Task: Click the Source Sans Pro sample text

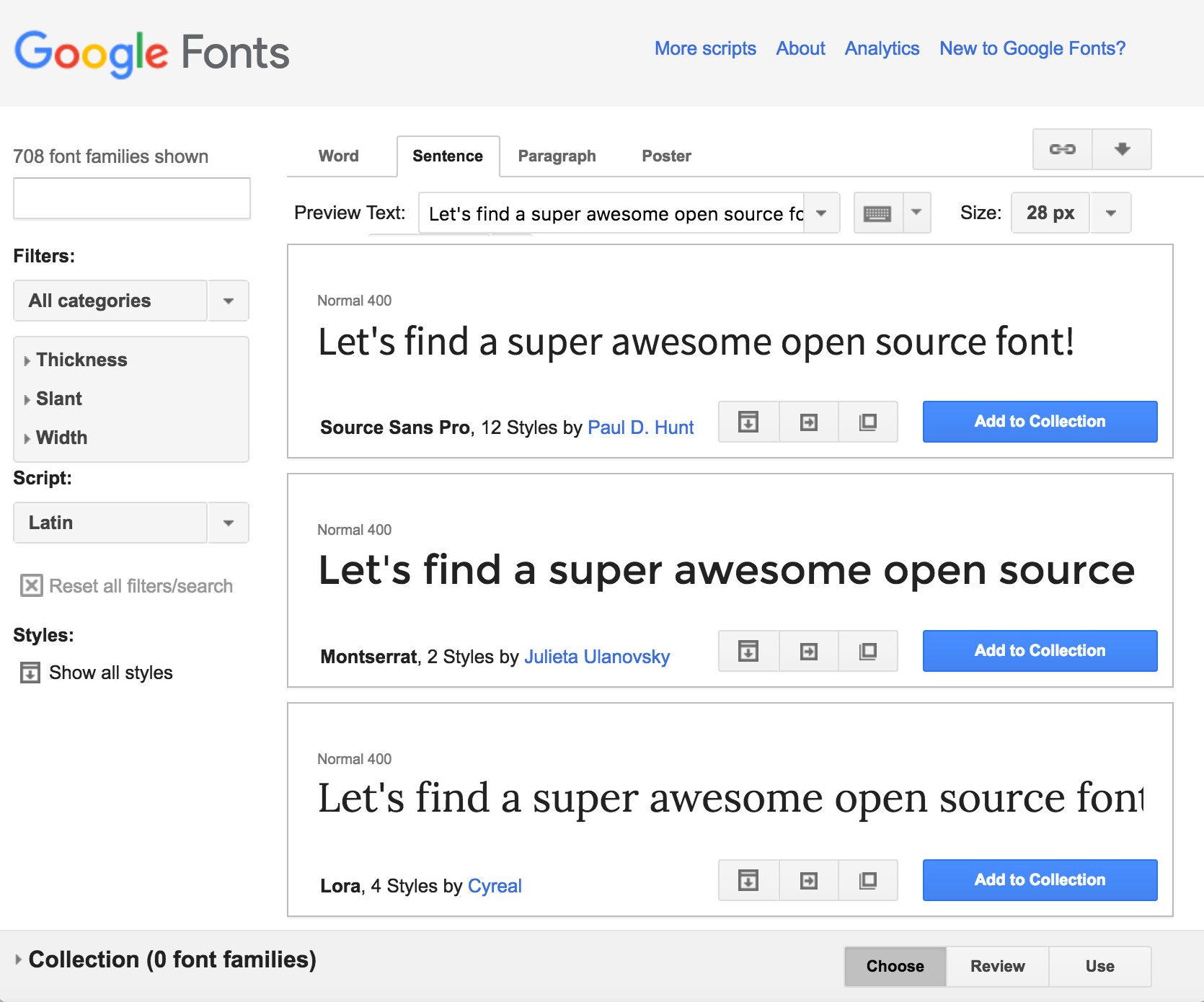Action: (696, 342)
